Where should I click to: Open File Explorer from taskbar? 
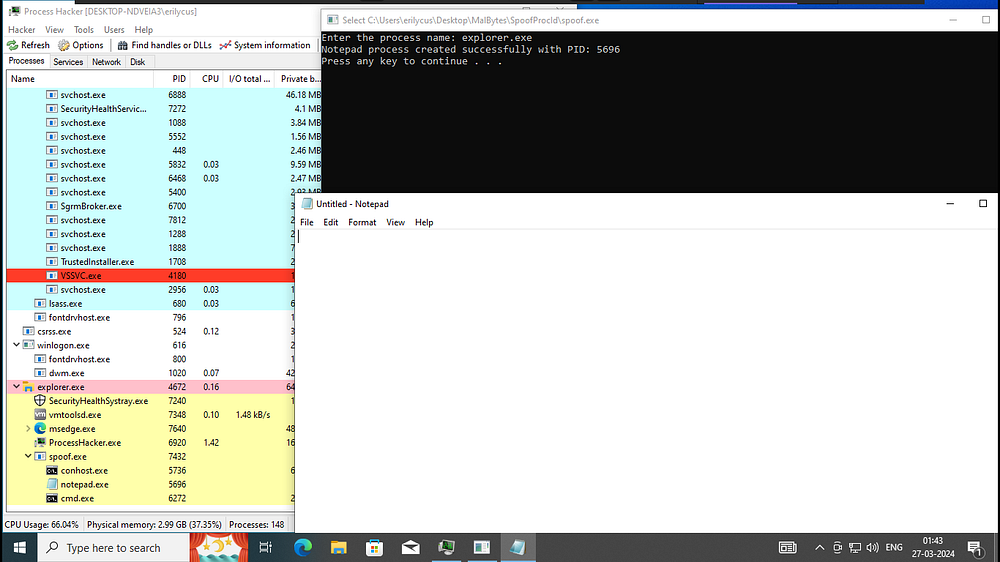pyautogui.click(x=339, y=547)
